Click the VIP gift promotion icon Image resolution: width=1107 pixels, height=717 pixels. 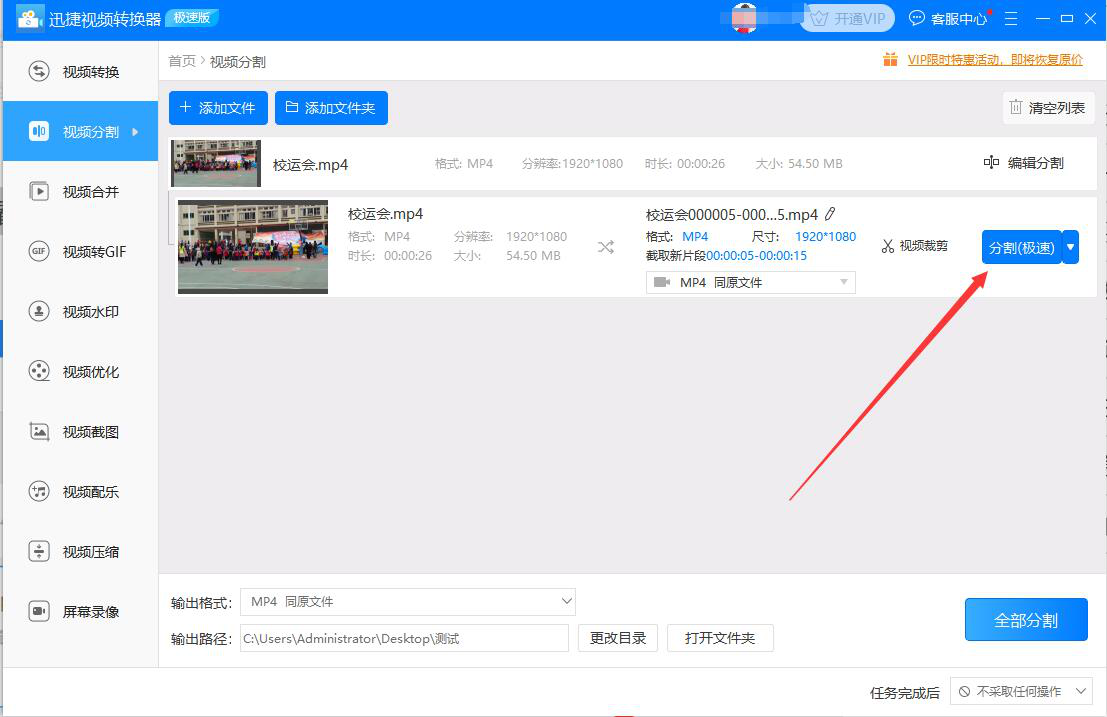point(890,60)
